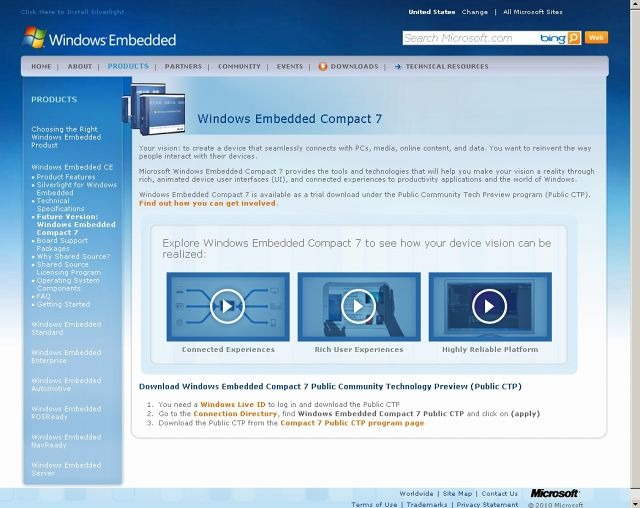Click the Trademarks footer link
Screen dimensions: 640x508
tap(427, 504)
